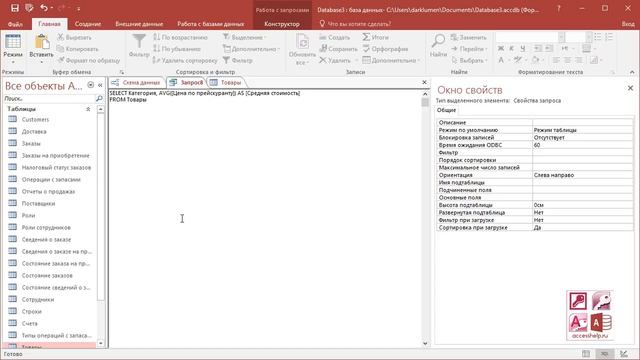Paste using the Вставить clipboard button
The width and height of the screenshot is (640, 360).
[x=41, y=50]
